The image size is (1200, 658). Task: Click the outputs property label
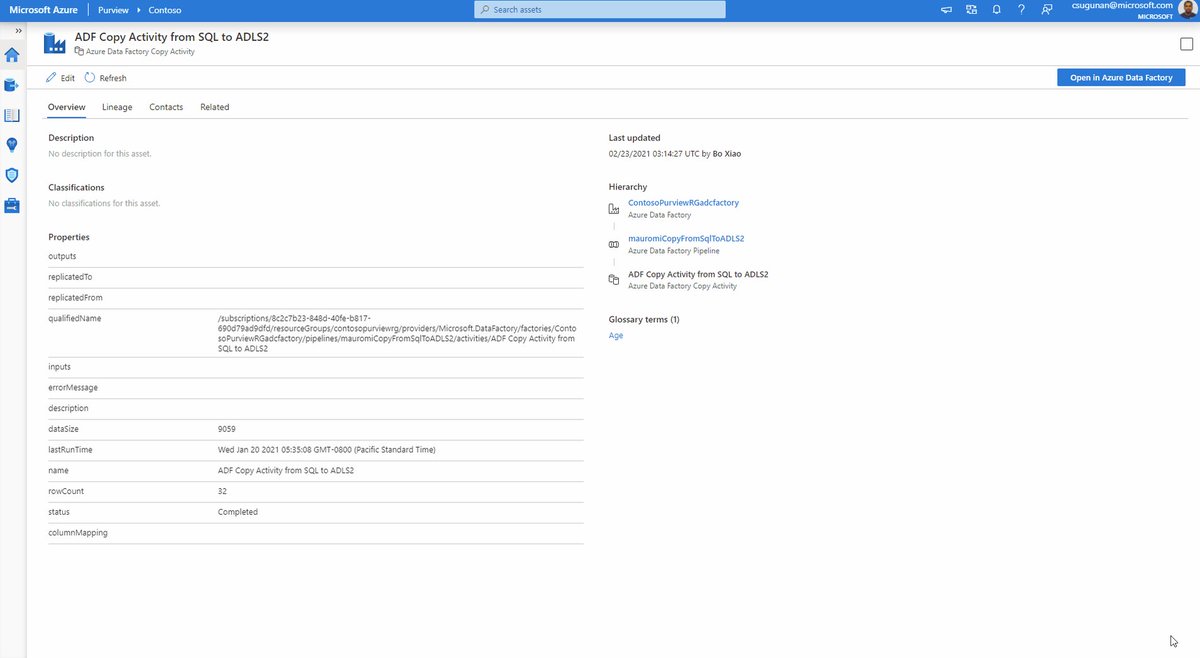(62, 257)
